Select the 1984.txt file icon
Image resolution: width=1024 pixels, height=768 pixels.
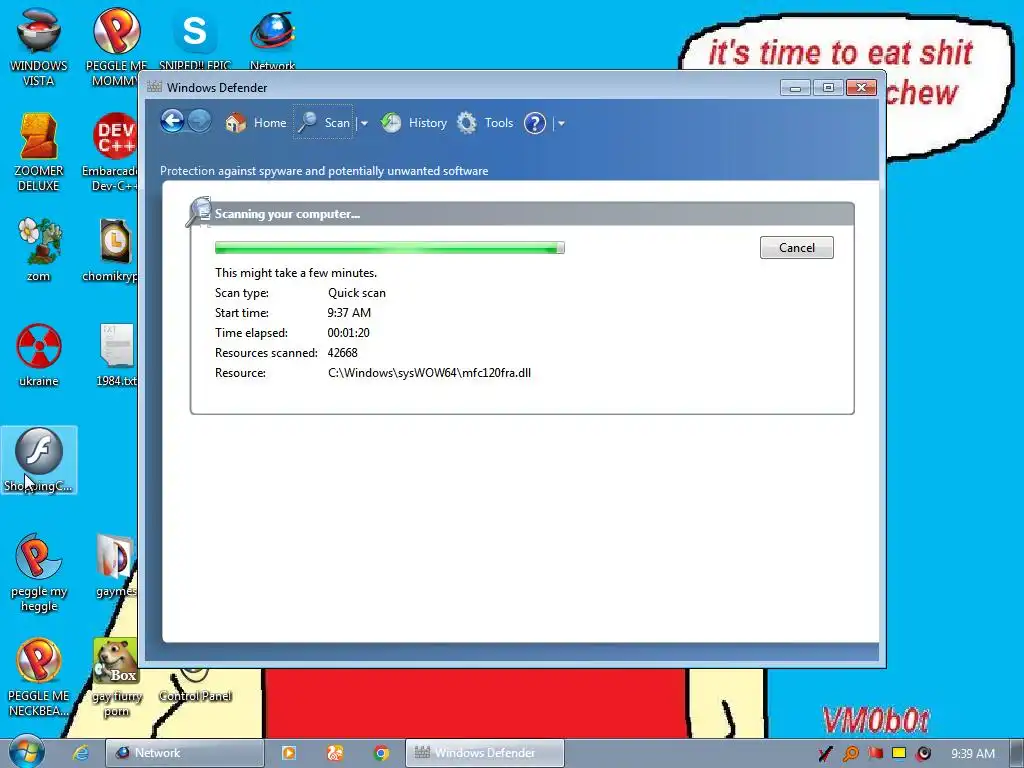point(116,355)
